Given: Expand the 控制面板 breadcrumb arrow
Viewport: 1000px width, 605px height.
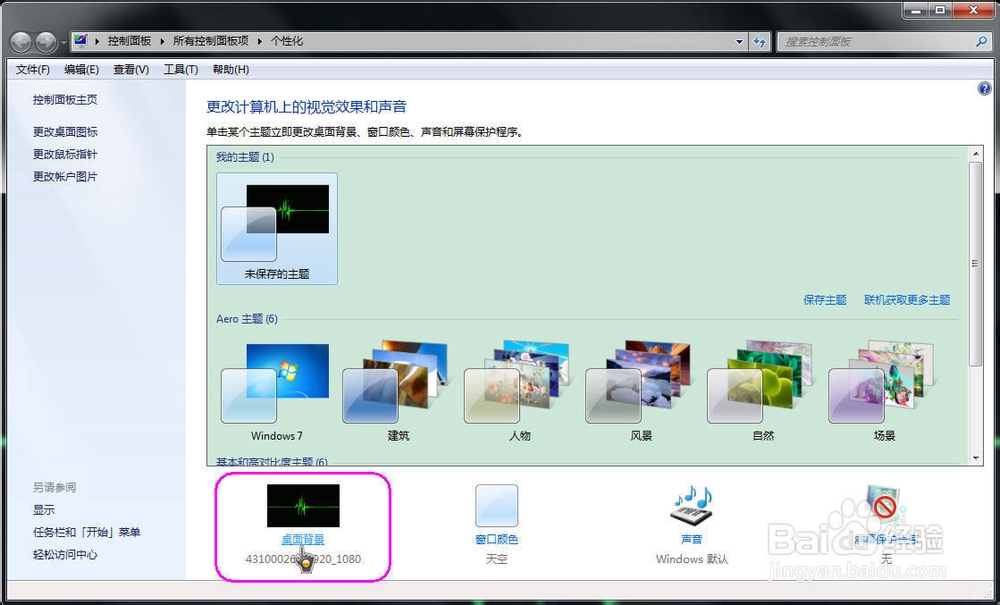Looking at the screenshot, I should pyautogui.click(x=162, y=41).
